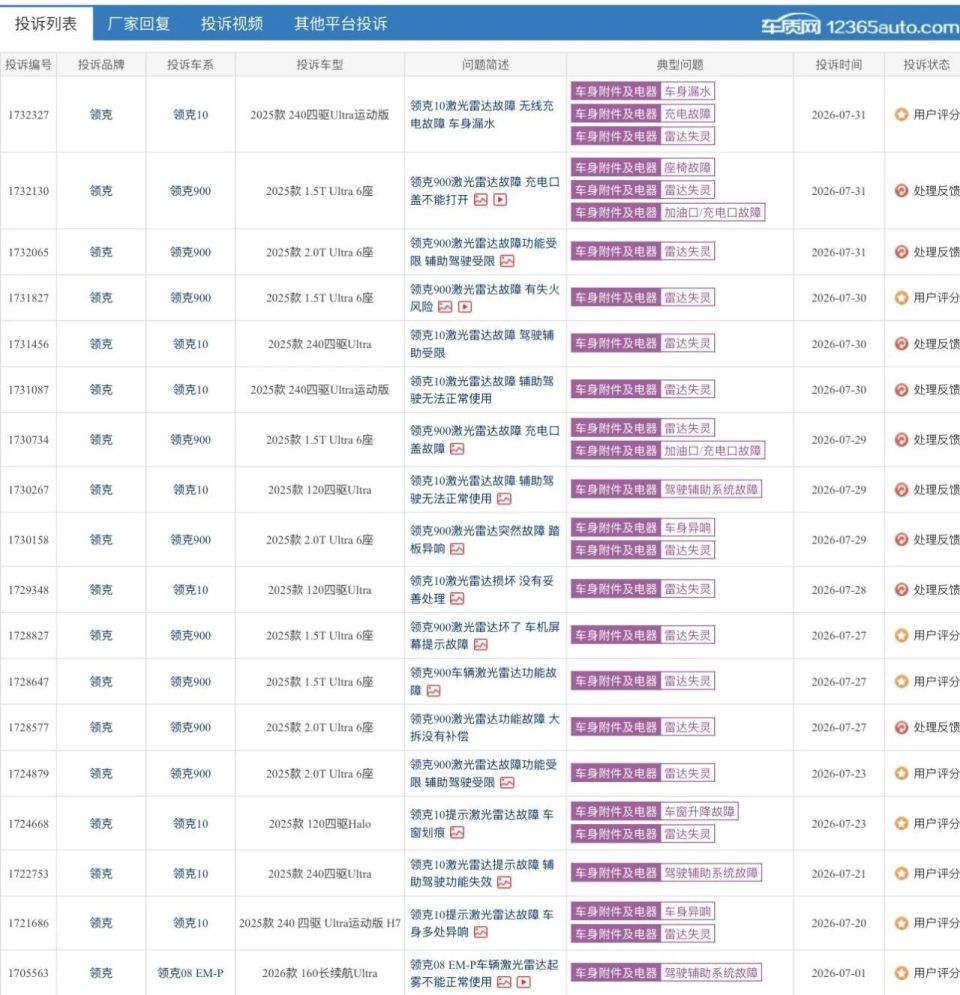Viewport: 960px width, 995px height.
Task: View image icon in complaint 1732065 description
Action: click(x=507, y=261)
